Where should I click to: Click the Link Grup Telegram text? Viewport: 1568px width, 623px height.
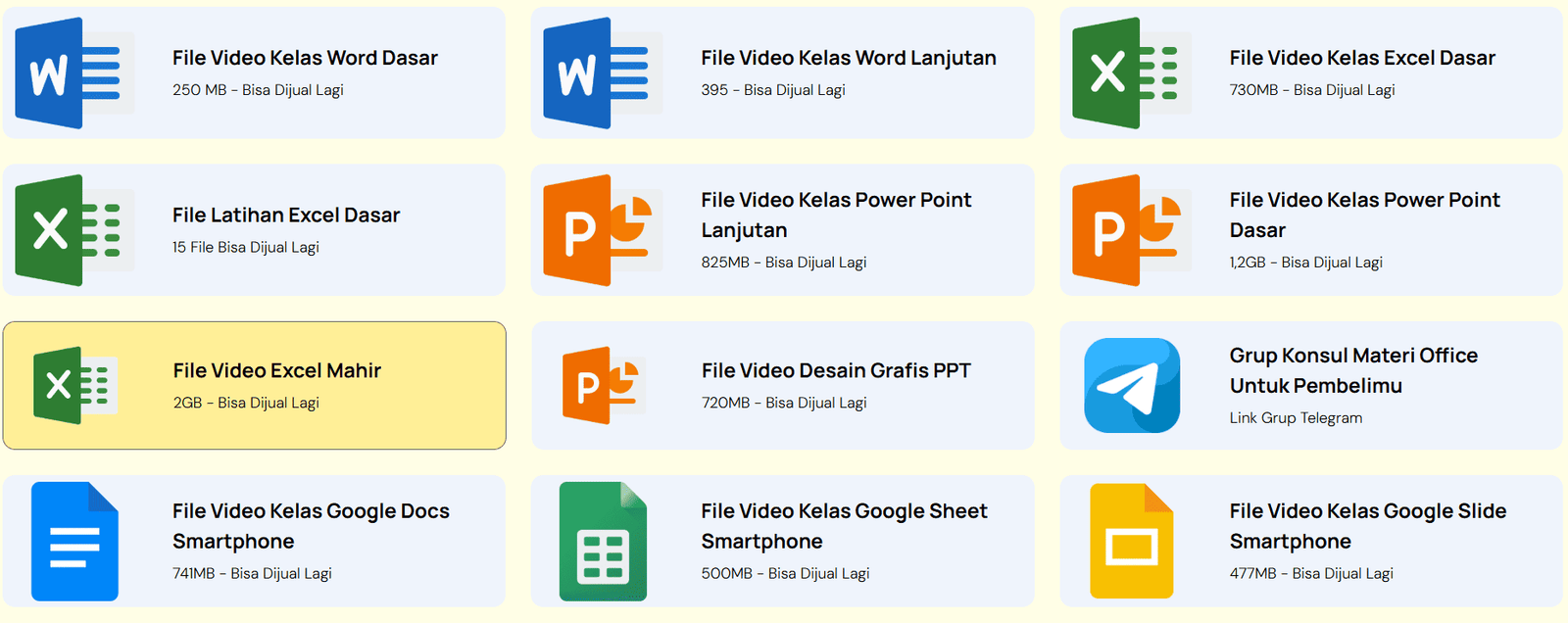coord(1296,418)
